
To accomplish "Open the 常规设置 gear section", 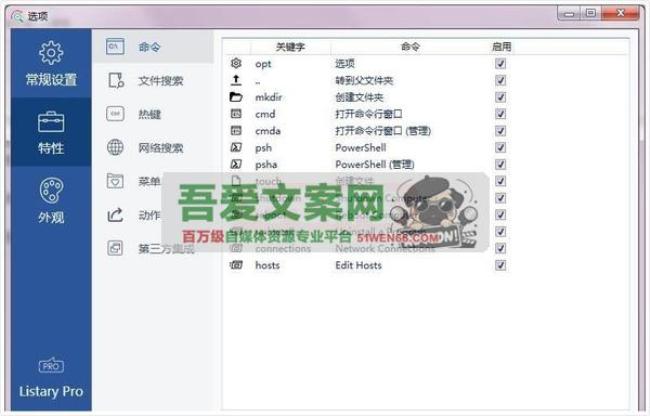I will (x=51, y=65).
